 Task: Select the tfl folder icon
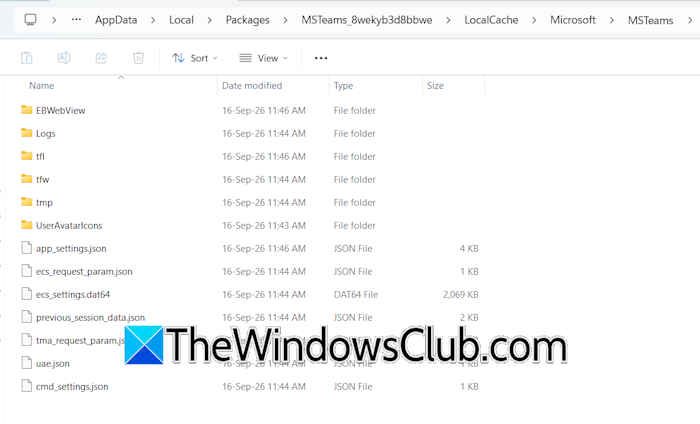tap(27, 156)
